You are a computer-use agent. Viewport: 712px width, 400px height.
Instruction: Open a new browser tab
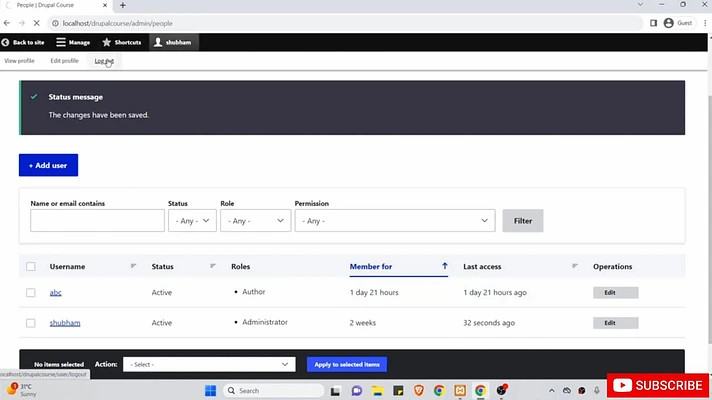pos(123,5)
